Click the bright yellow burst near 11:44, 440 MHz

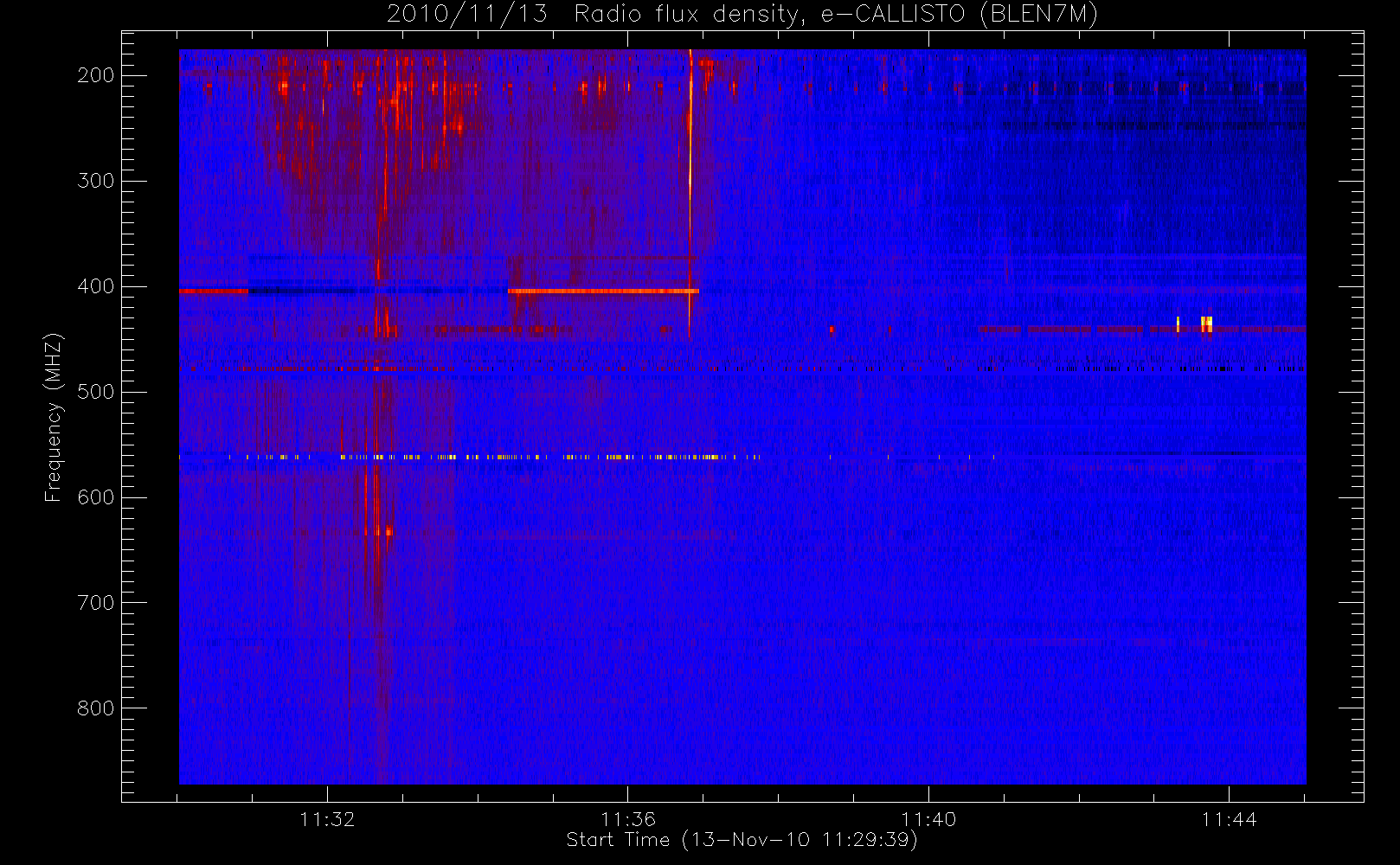[x=1206, y=324]
